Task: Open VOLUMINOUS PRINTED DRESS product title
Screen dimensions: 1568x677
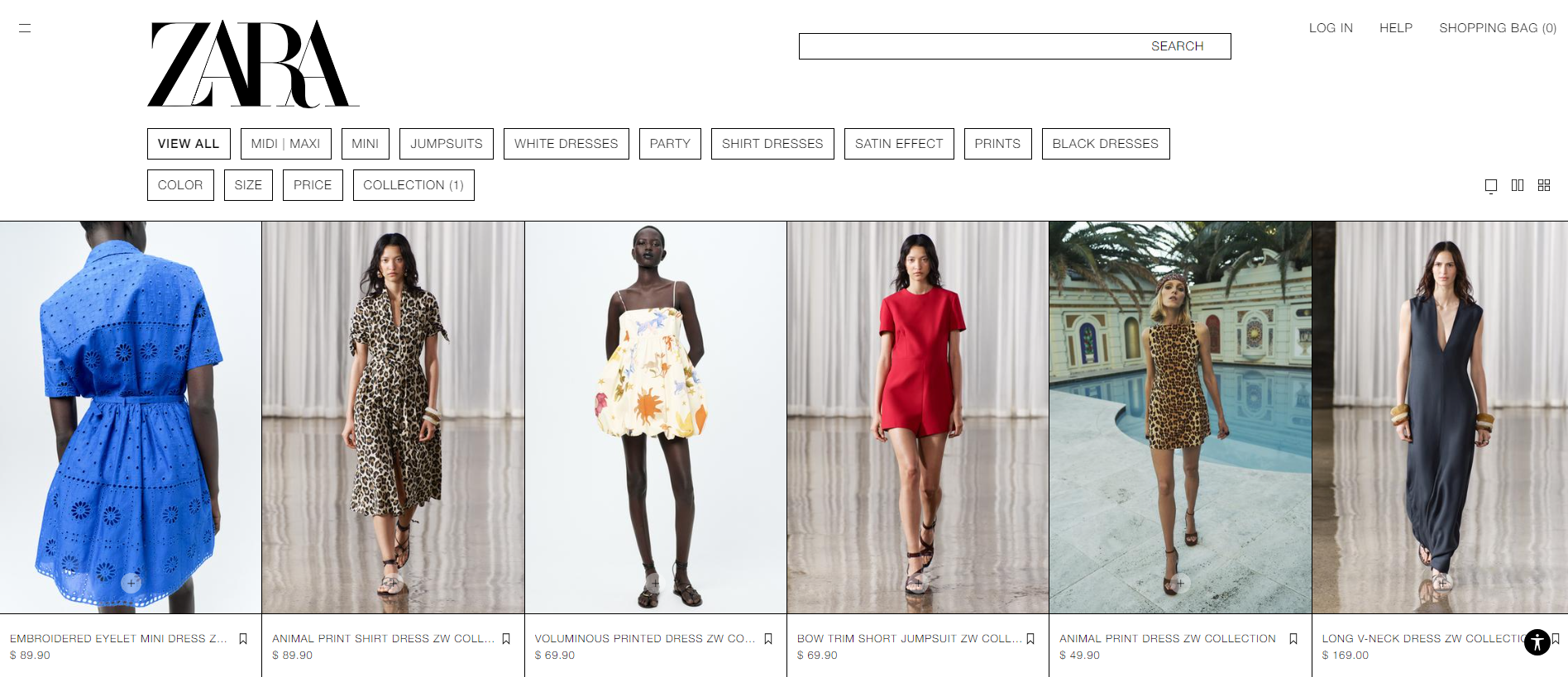Action: coord(645,639)
